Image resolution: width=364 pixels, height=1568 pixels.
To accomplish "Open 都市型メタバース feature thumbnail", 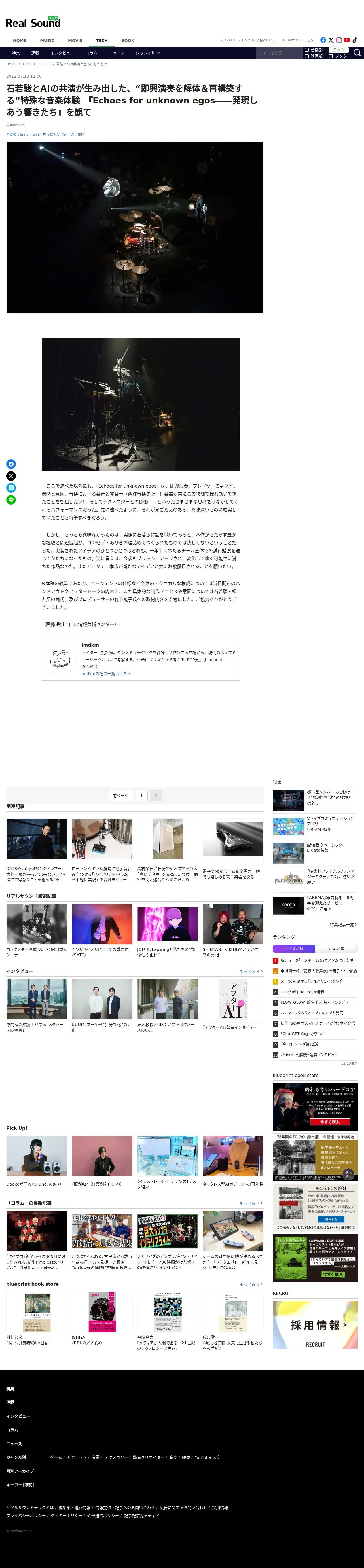I will (x=289, y=800).
